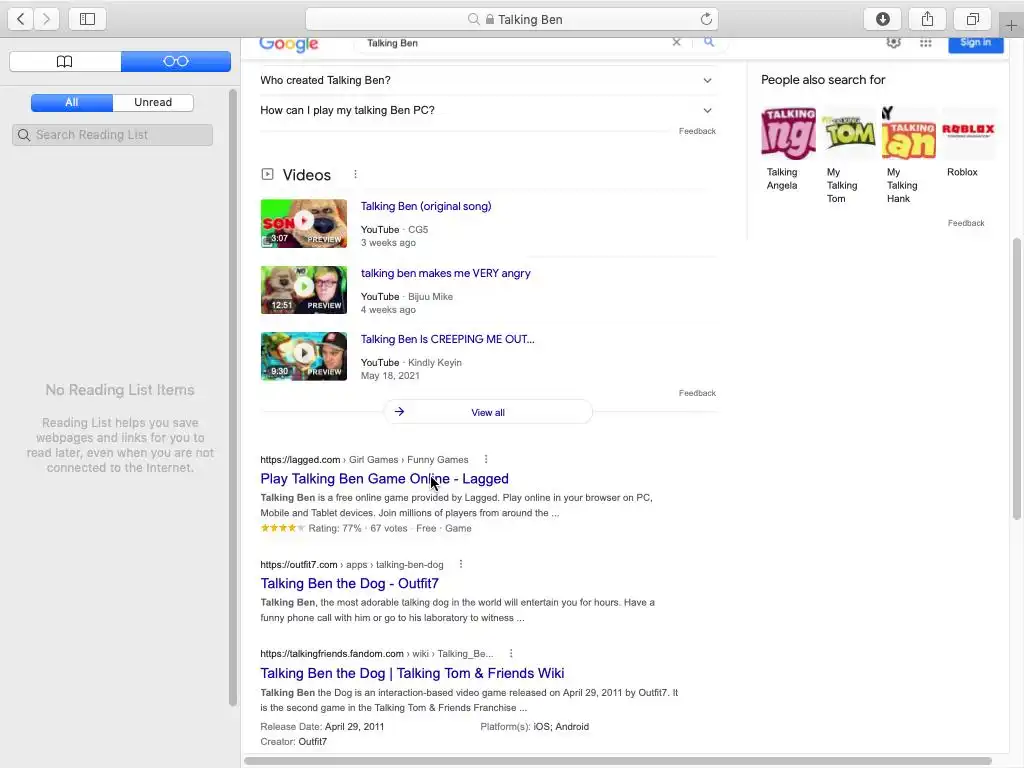Play 'Talking Ben Is CREEPING ME OUT' thumbnail
1024x768 pixels.
[304, 357]
